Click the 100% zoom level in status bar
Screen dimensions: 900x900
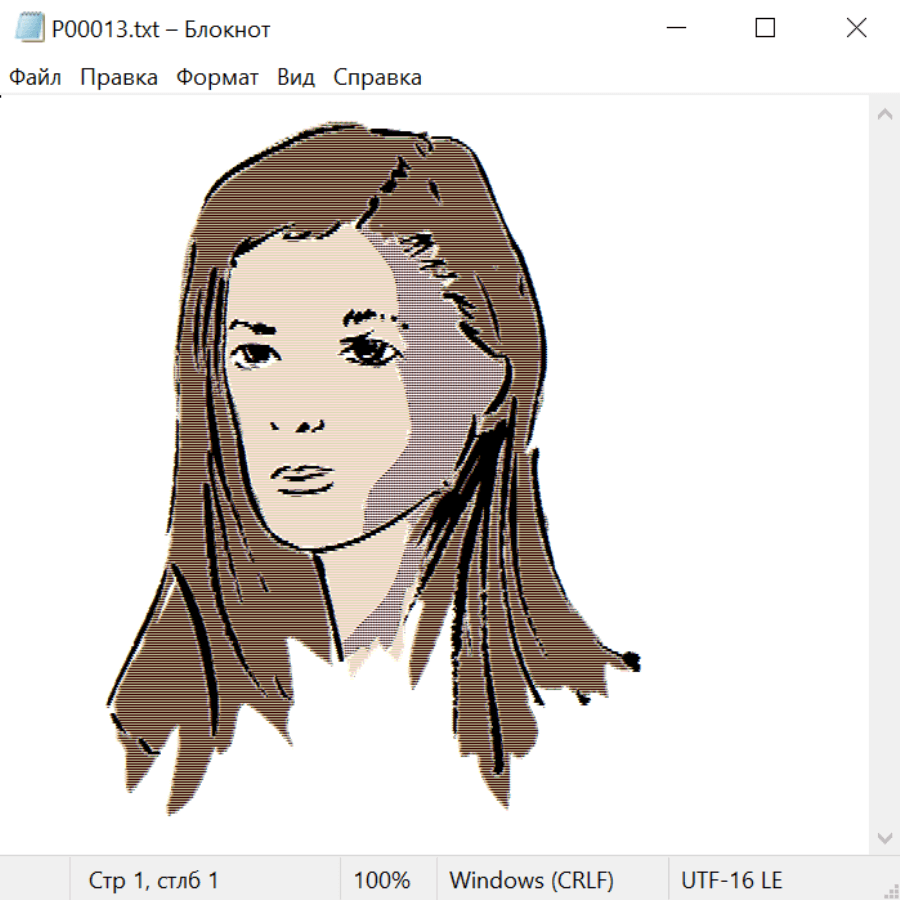[382, 880]
